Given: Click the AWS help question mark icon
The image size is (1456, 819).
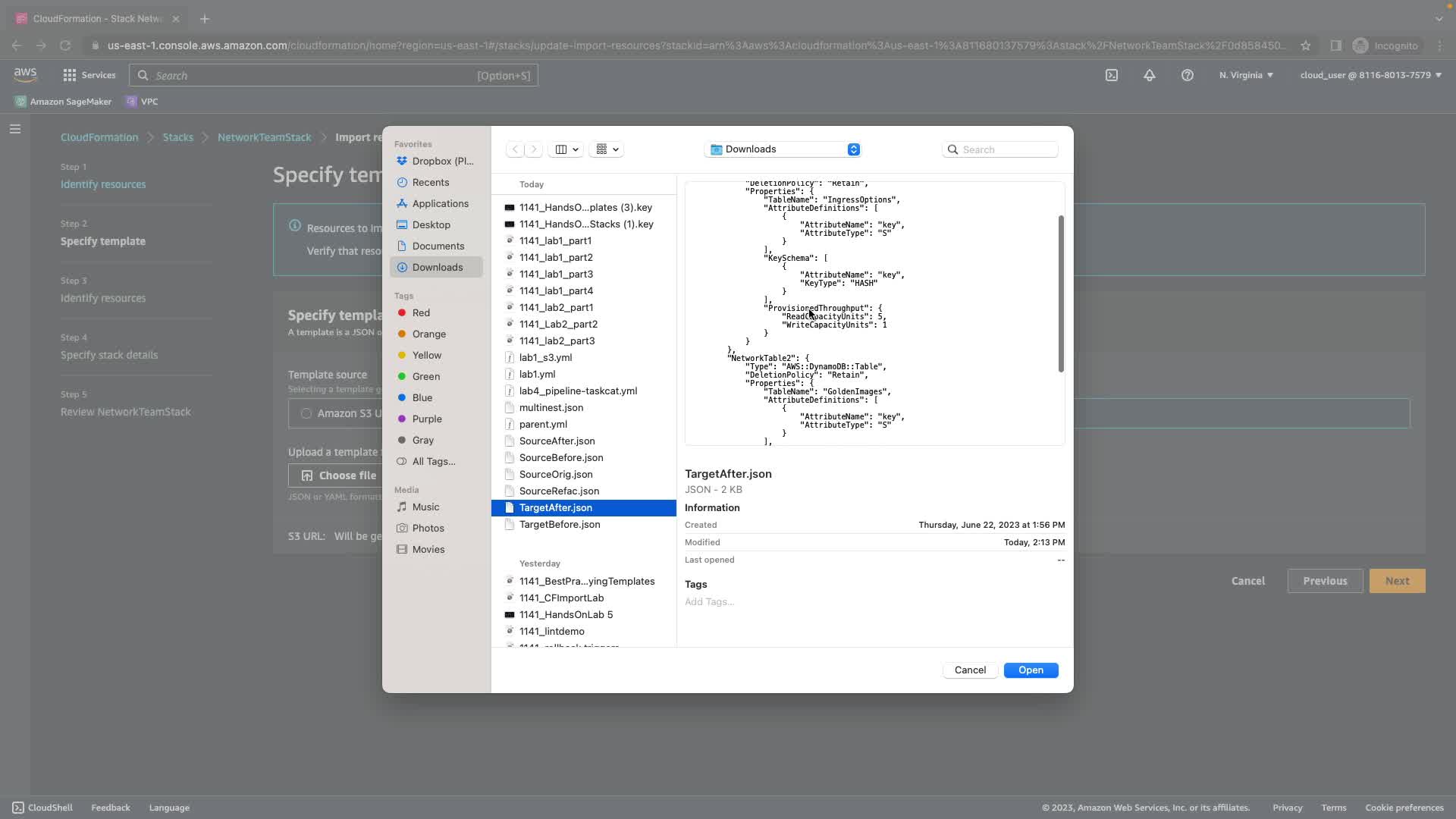Looking at the screenshot, I should [1187, 75].
